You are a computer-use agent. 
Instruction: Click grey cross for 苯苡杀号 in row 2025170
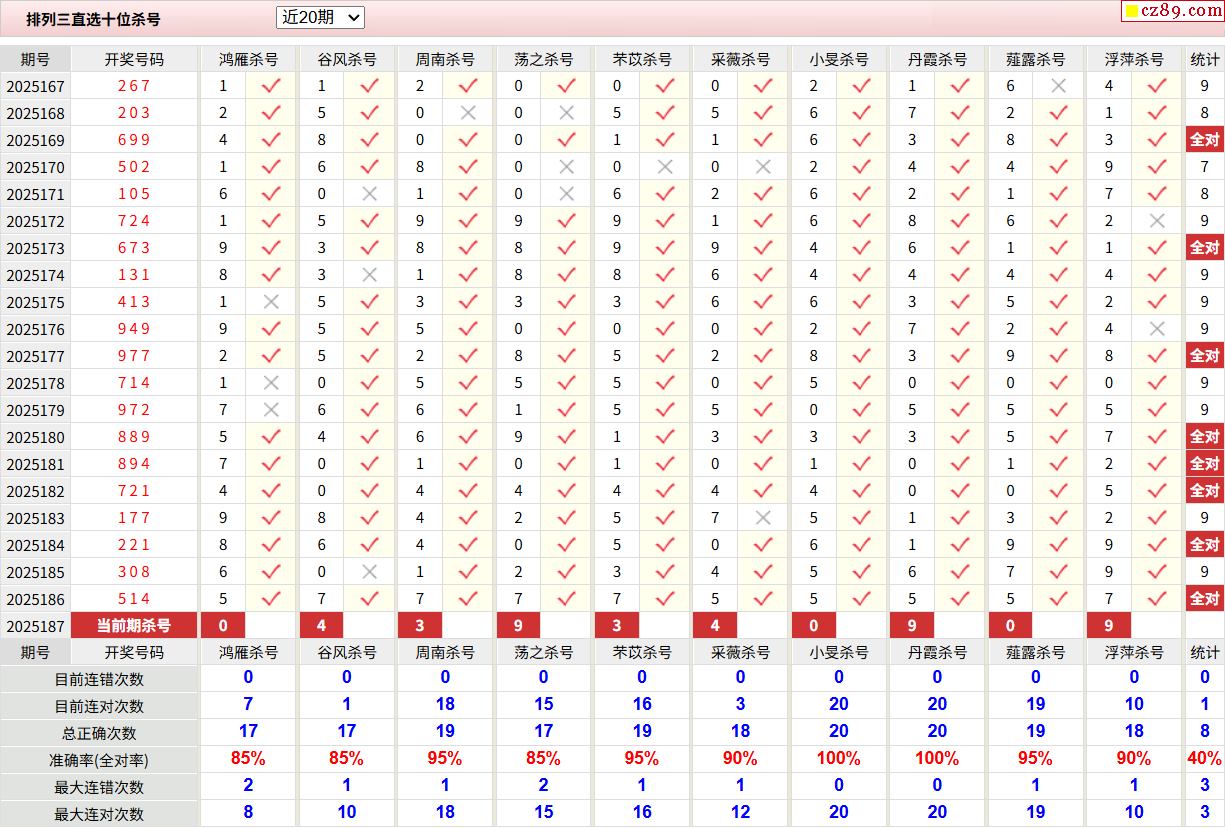[665, 167]
